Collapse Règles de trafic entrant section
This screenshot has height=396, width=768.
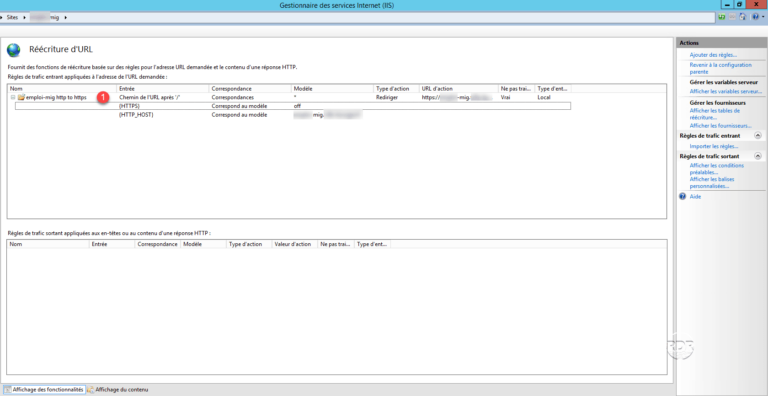(x=758, y=135)
